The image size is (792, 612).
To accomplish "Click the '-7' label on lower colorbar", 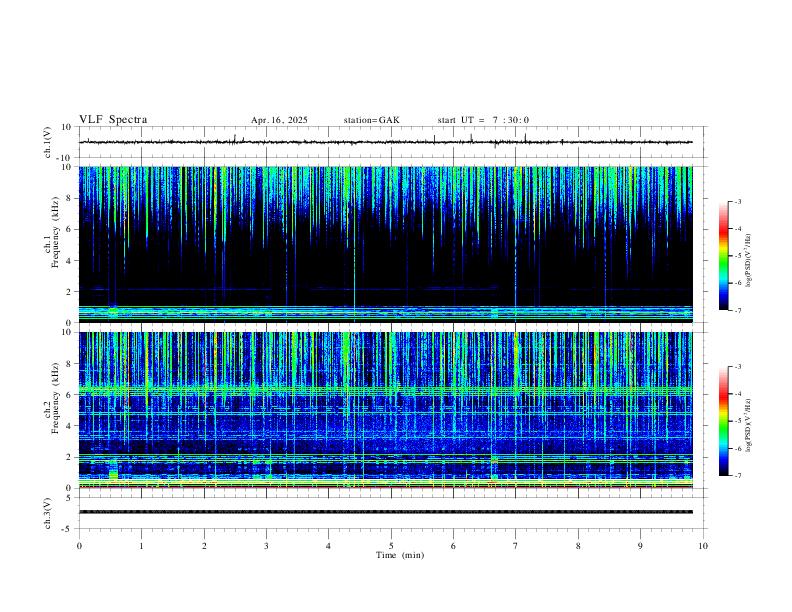I will (x=737, y=476).
